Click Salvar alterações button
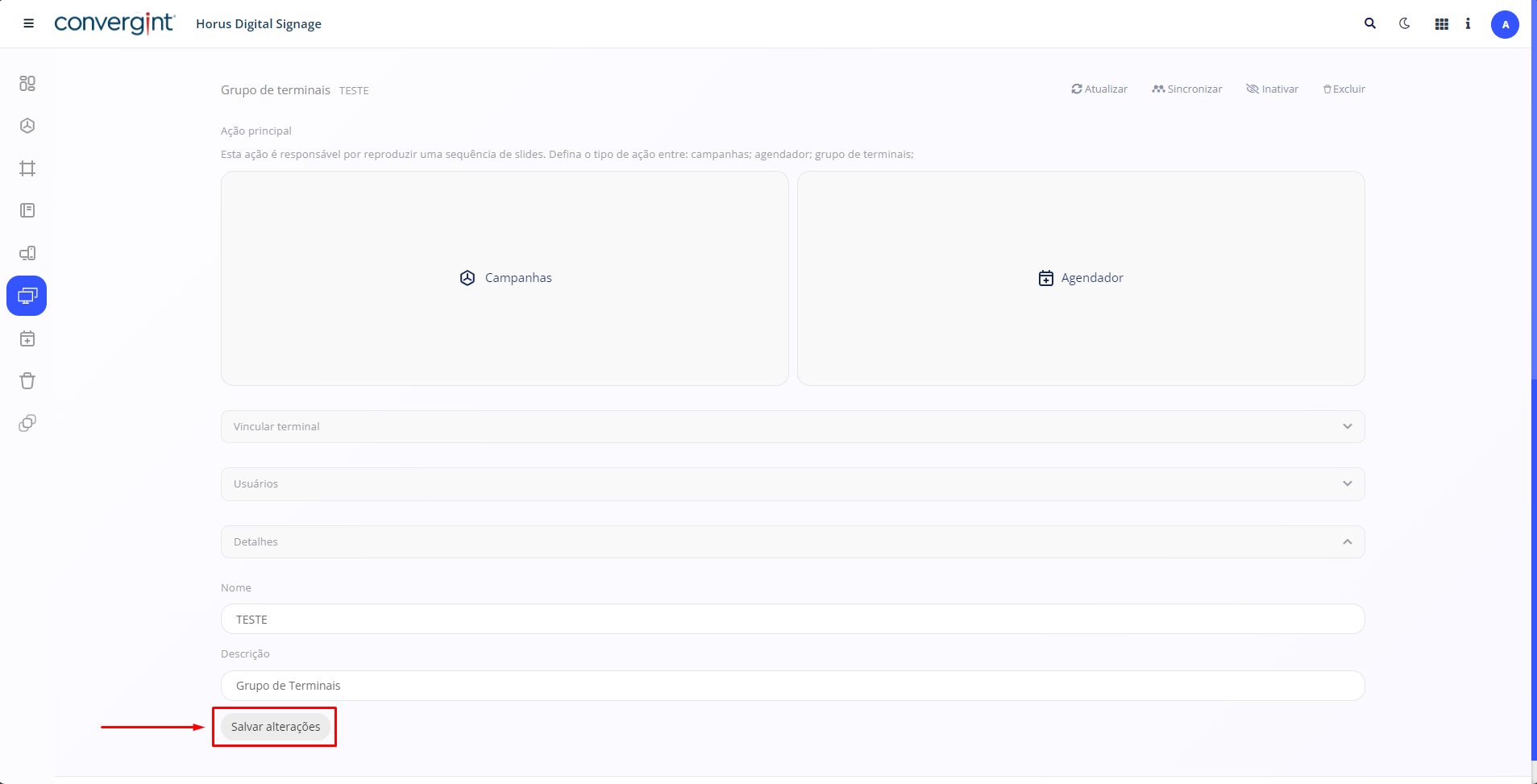Screen dimensions: 1537x784 [275, 727]
